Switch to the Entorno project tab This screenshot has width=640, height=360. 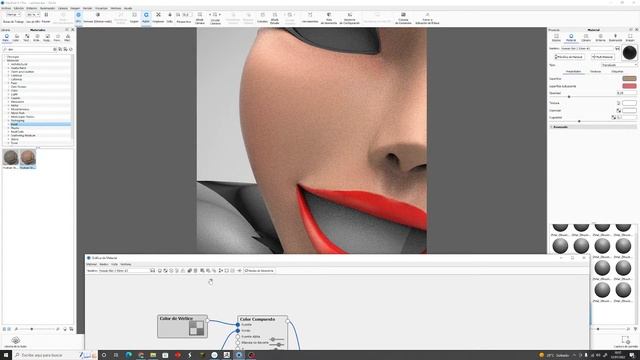[600, 38]
